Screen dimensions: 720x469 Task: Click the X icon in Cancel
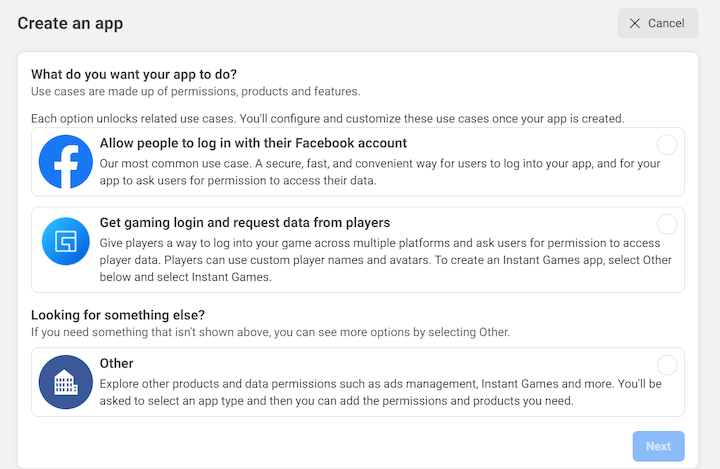point(635,23)
